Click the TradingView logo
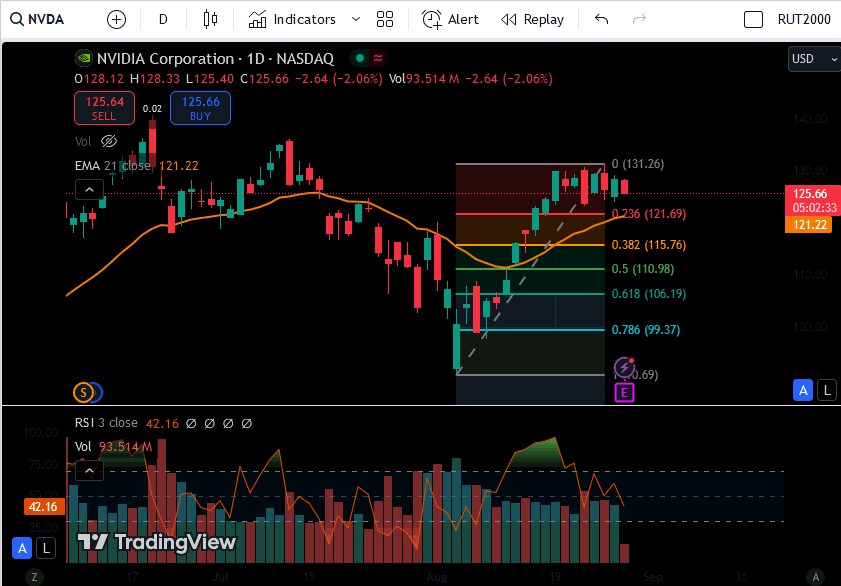The image size is (841, 586). pyautogui.click(x=157, y=542)
